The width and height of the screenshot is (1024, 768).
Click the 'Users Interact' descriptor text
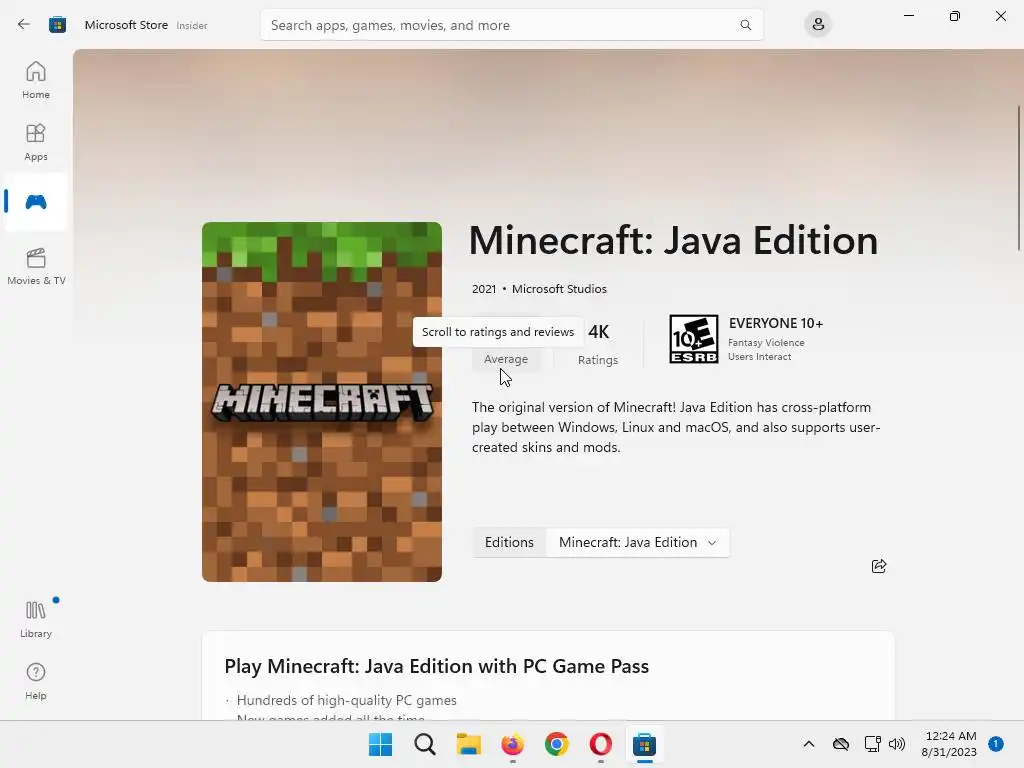pos(760,357)
